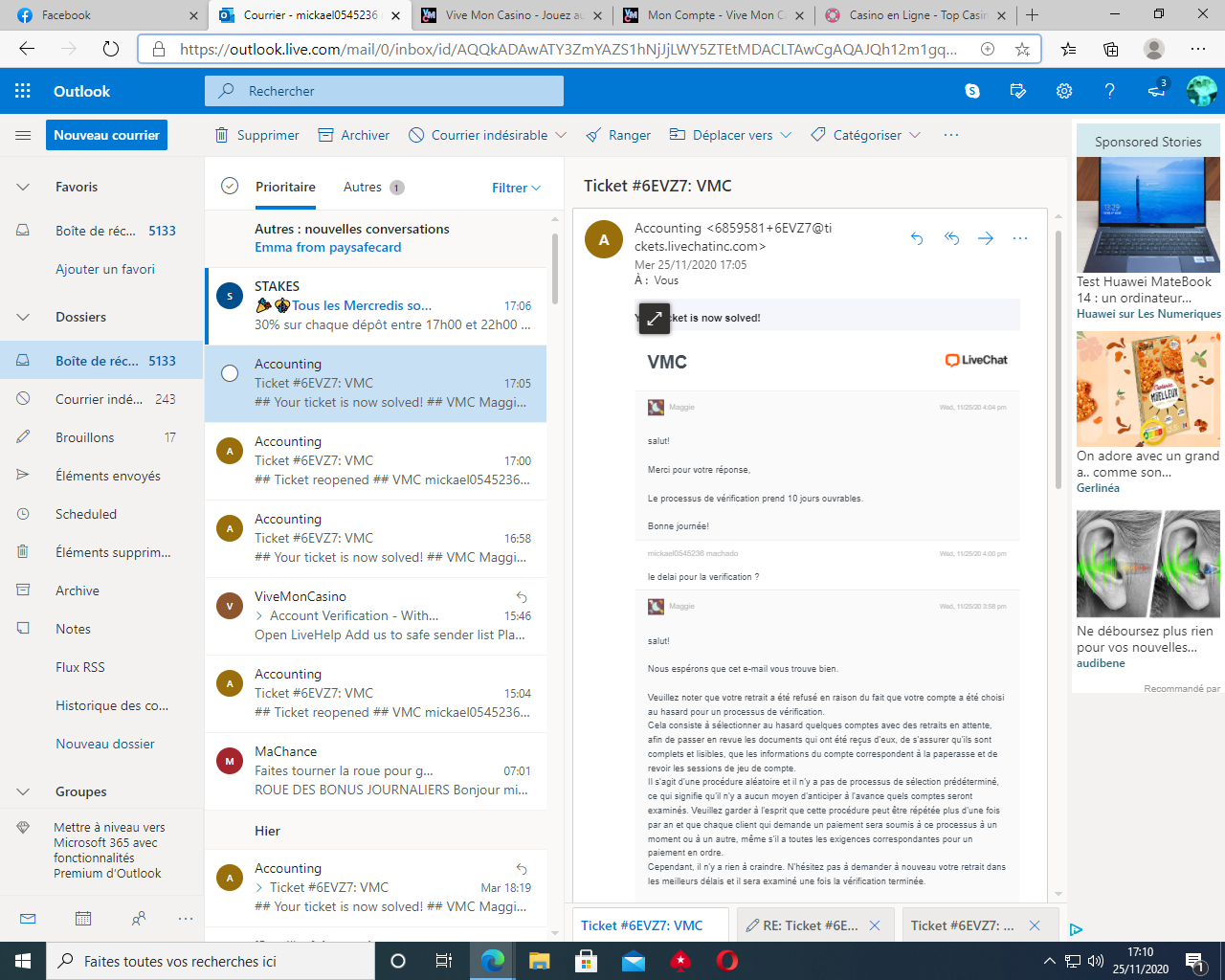Screen dimensions: 1225x980
Task: Switch to the Autres tab
Action: tap(373, 187)
